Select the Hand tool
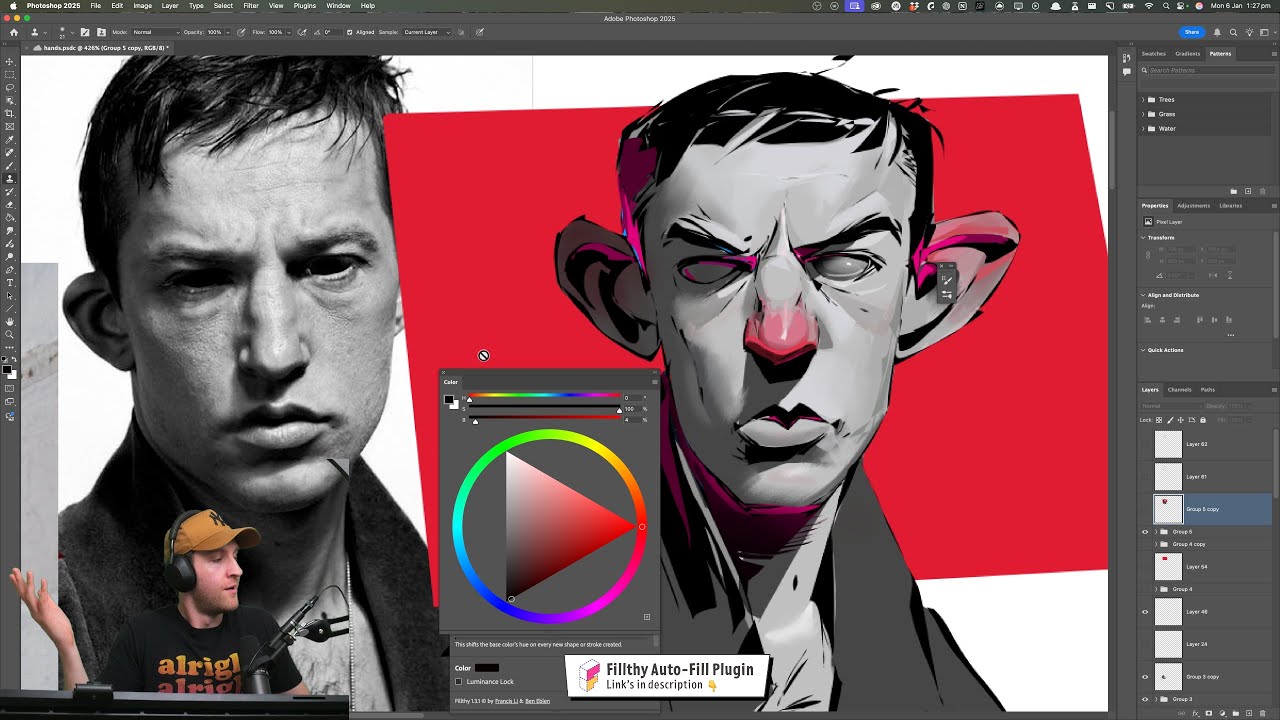Image resolution: width=1280 pixels, height=720 pixels. pos(10,322)
